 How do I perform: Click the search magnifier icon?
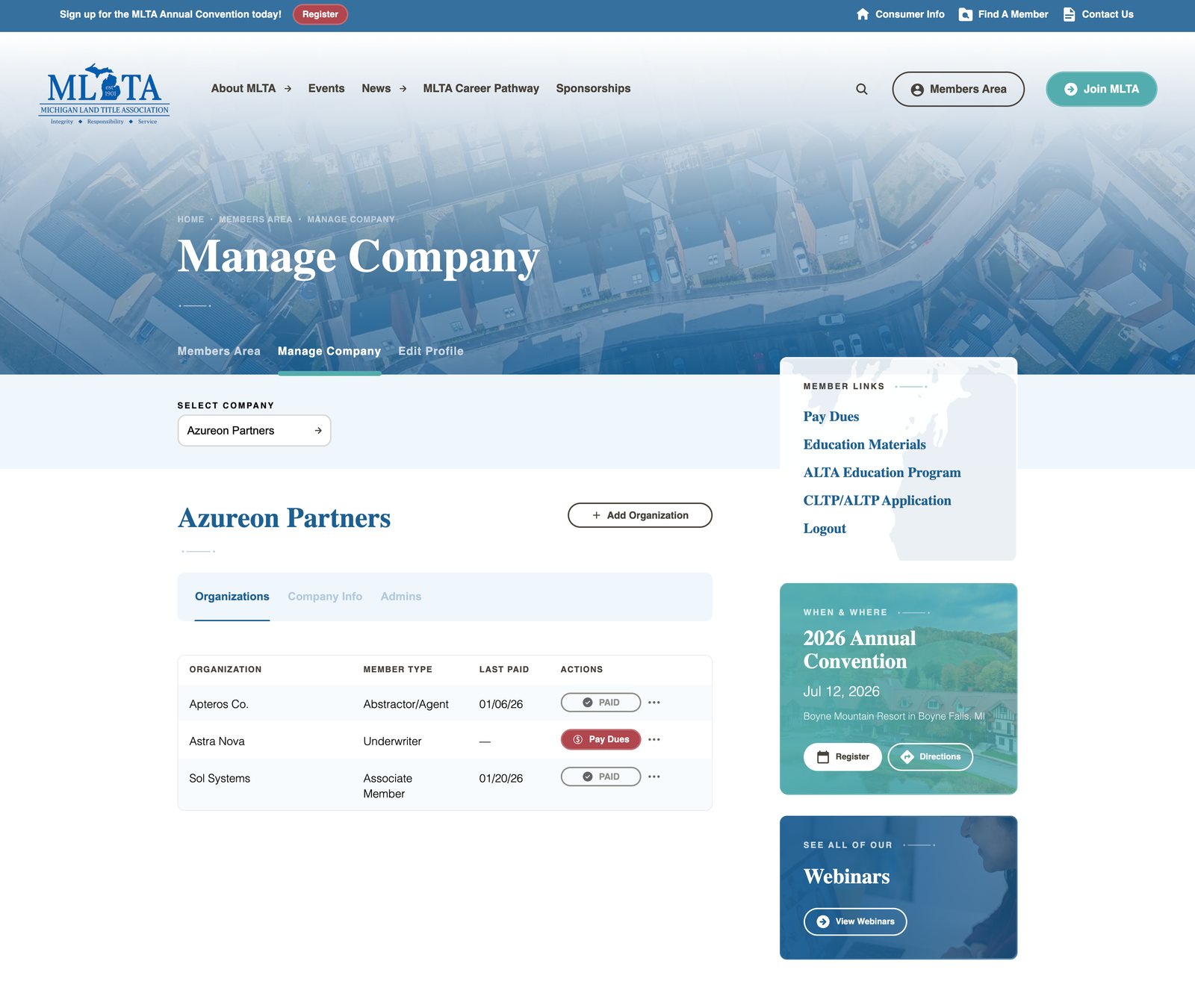click(x=862, y=89)
